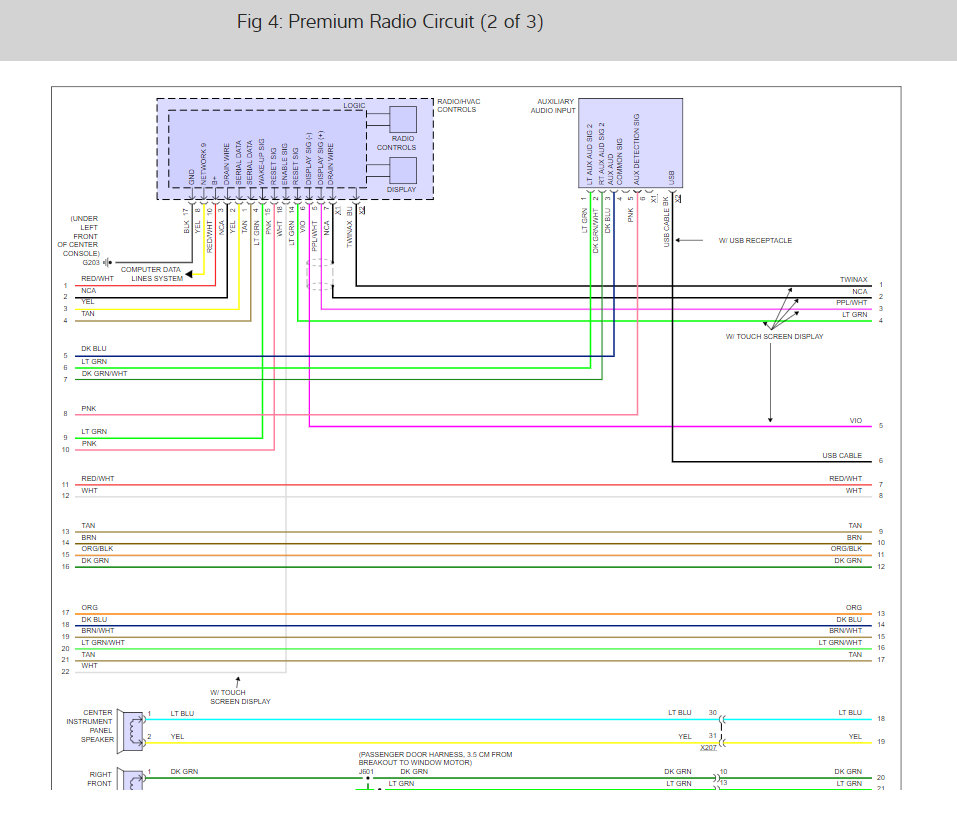
Task: Click the G203 ground symbol
Action: [x=107, y=263]
